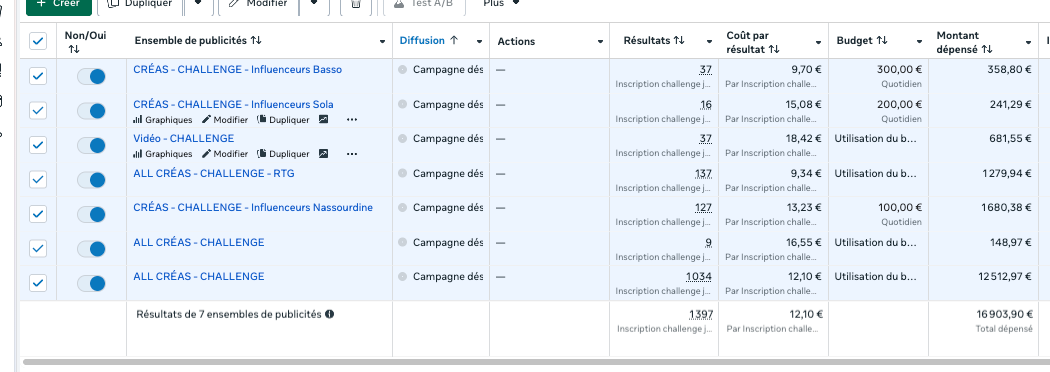Viewport: 1050px width, 372px height.
Task: Click the info icon beside Résultats de 7 ensembles
Action: pyautogui.click(x=329, y=314)
